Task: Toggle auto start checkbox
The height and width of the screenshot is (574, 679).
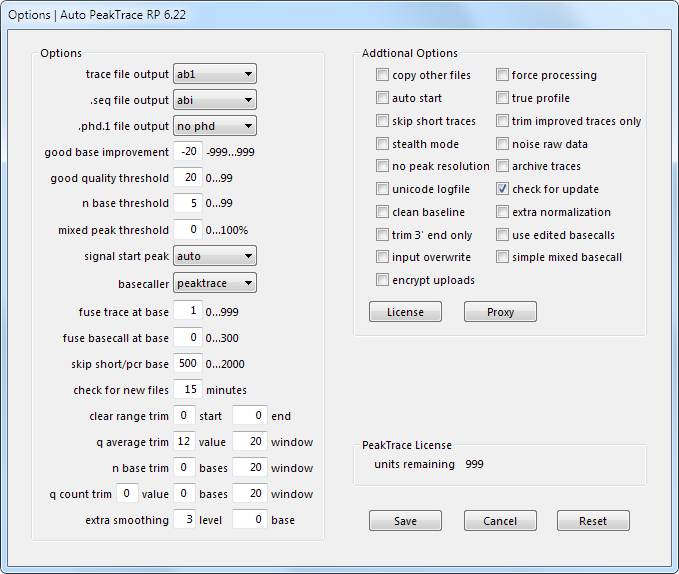Action: (x=382, y=97)
